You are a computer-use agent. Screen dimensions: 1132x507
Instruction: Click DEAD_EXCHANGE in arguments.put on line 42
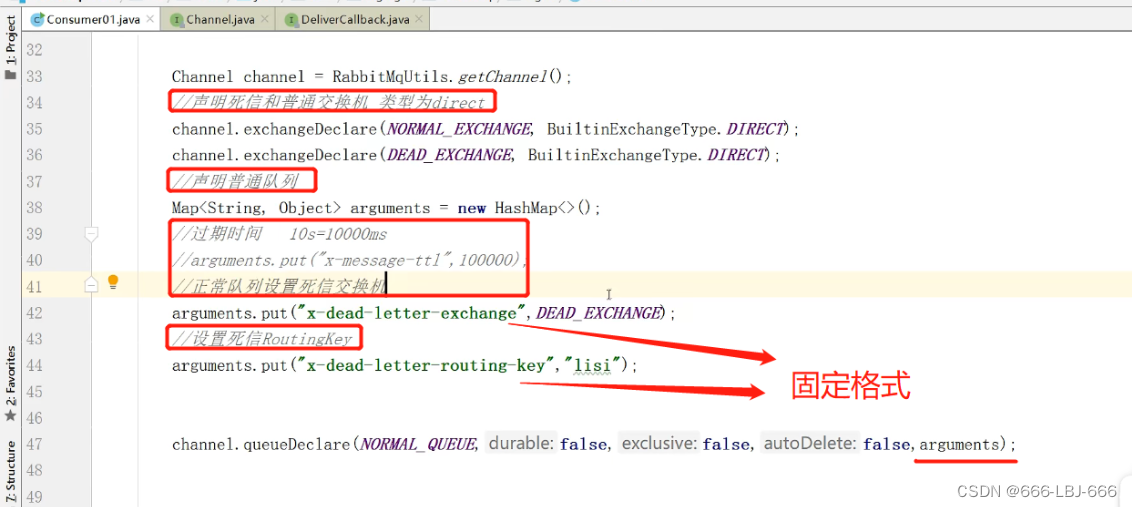point(599,313)
